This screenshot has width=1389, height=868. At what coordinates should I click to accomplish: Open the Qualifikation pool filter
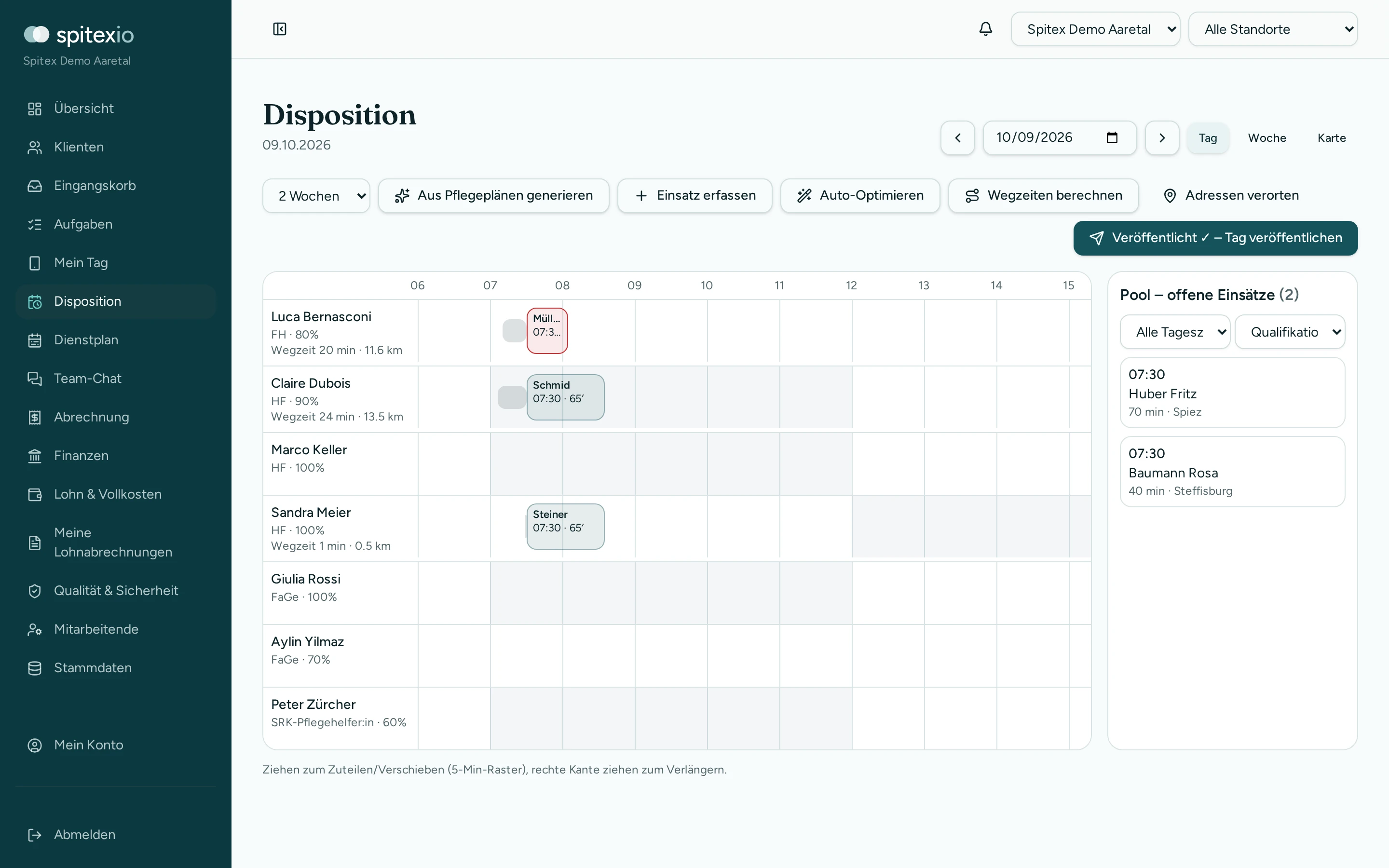pos(1290,332)
